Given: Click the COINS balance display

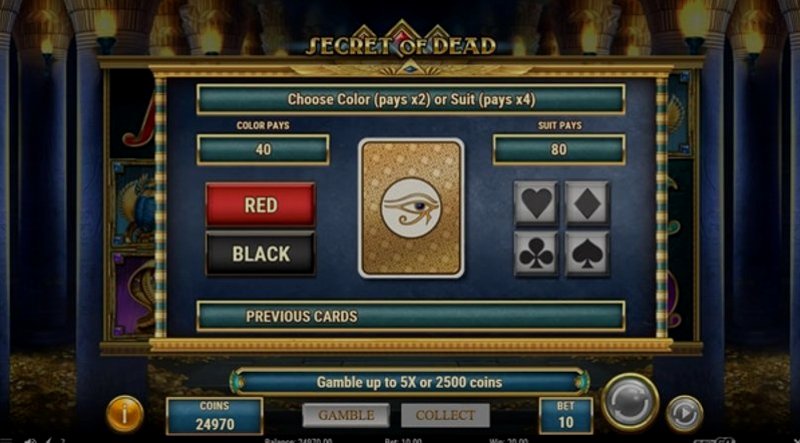Looking at the screenshot, I should [x=215, y=415].
